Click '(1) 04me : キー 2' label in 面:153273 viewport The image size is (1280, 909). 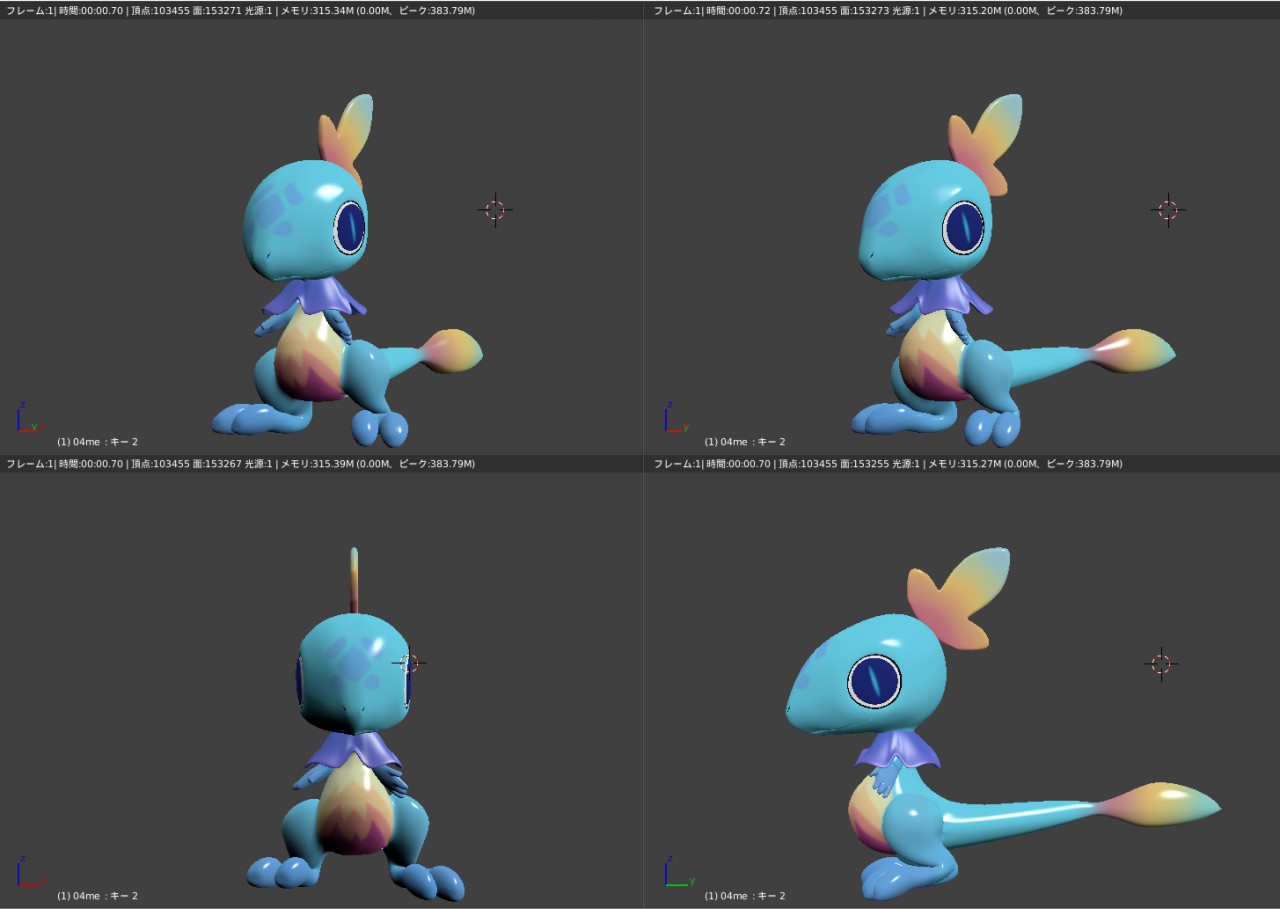tap(745, 442)
